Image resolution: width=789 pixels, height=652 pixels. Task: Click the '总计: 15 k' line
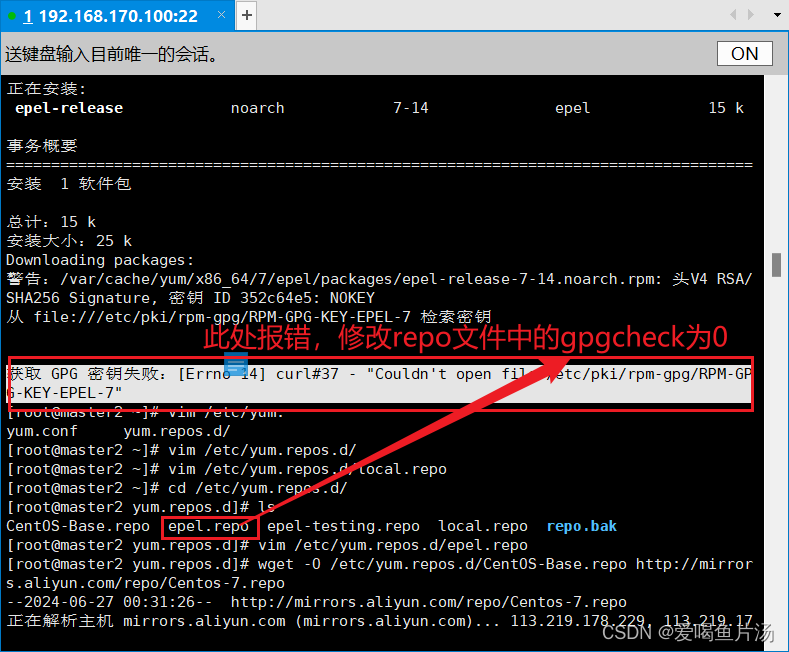(51, 222)
